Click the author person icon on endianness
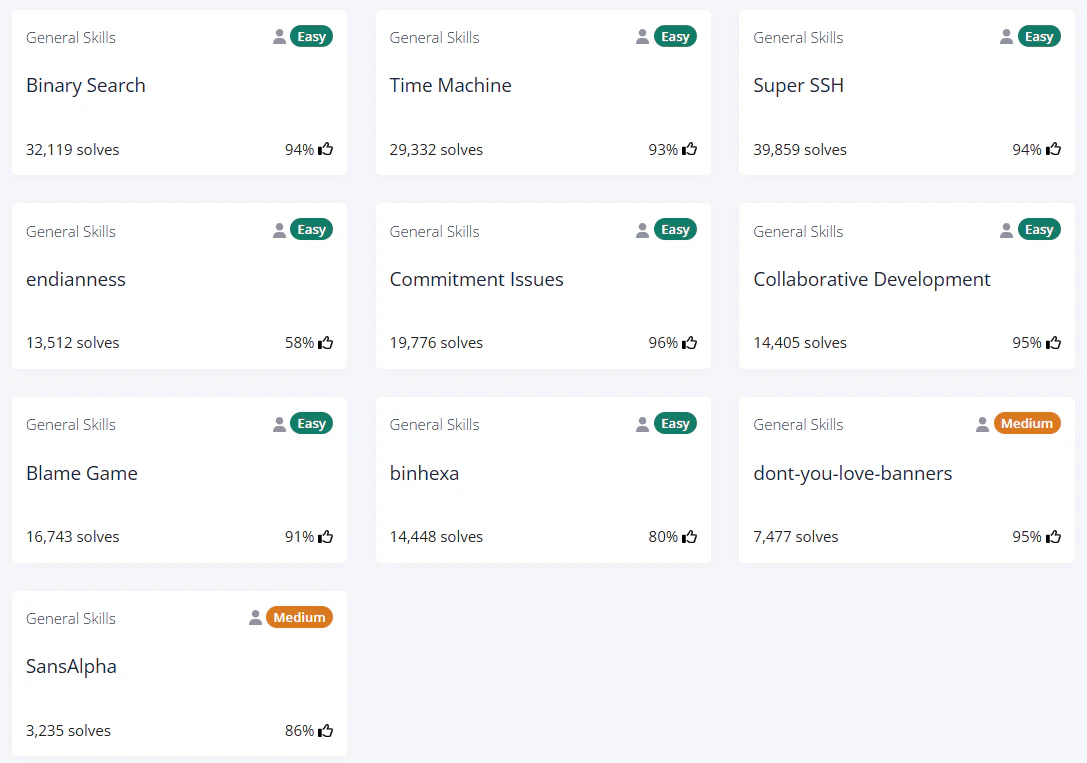Viewport: 1087px width, 763px height. click(x=279, y=230)
